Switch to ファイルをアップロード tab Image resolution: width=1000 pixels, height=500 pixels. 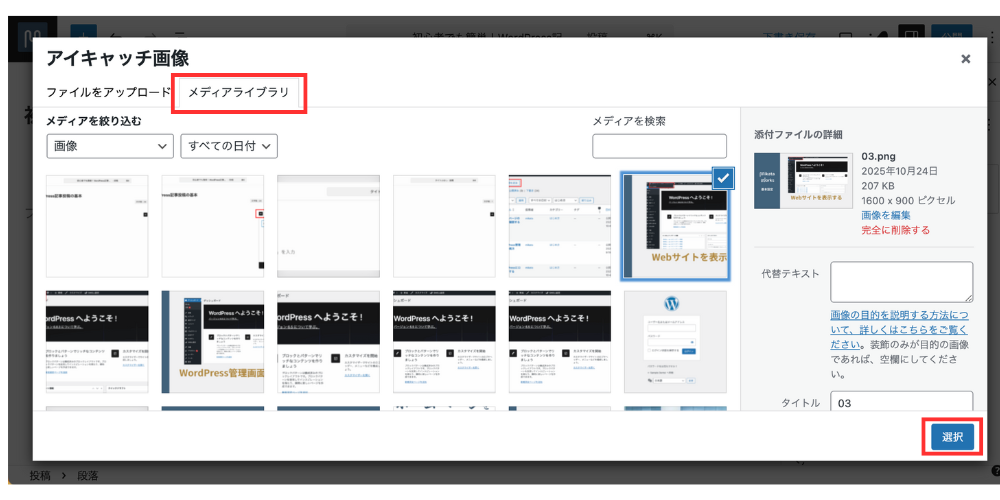point(108,93)
